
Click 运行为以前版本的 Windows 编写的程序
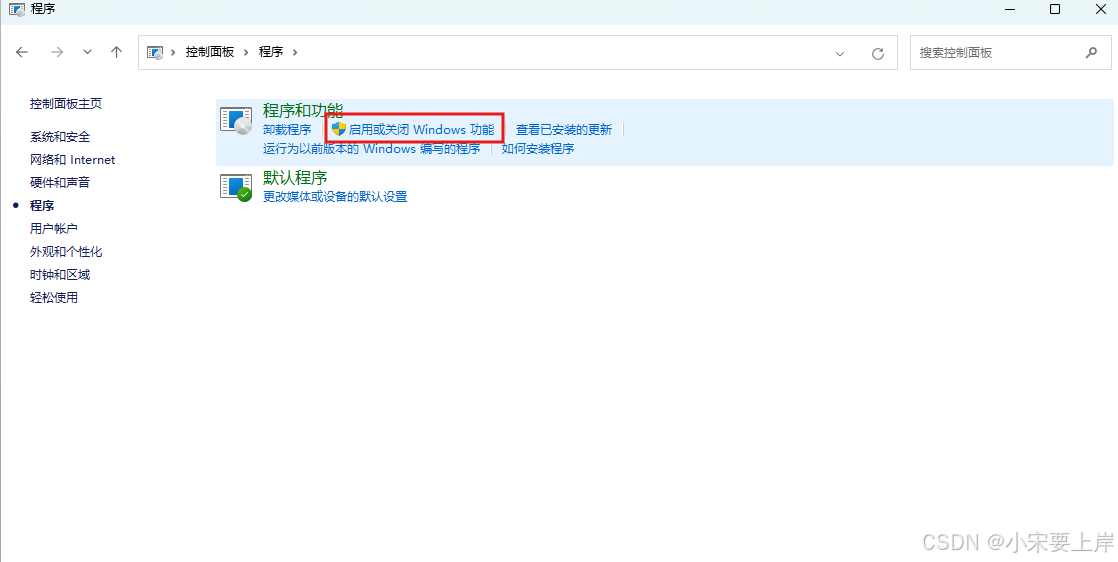coord(371,149)
